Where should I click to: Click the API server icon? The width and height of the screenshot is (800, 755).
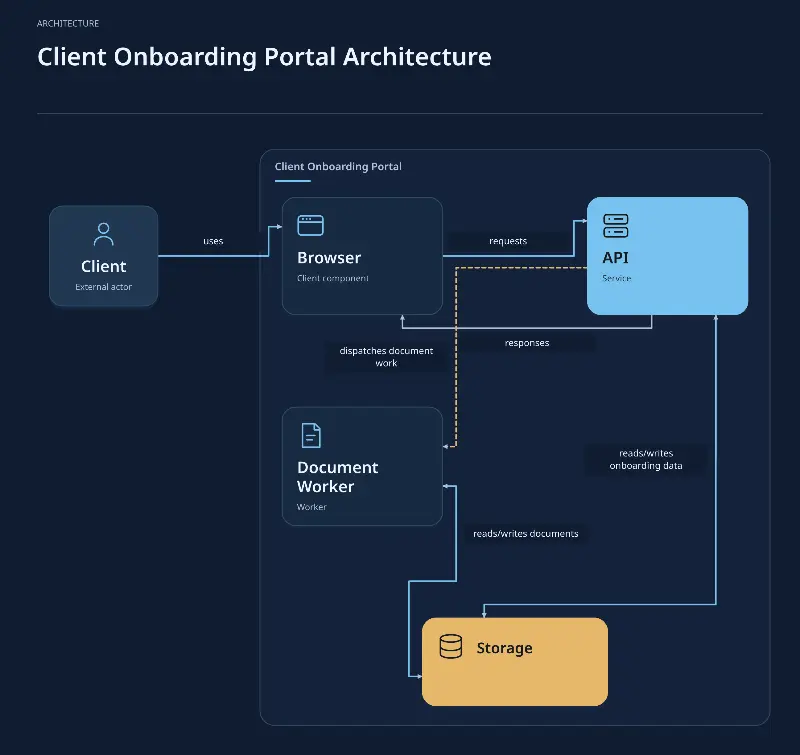click(616, 225)
